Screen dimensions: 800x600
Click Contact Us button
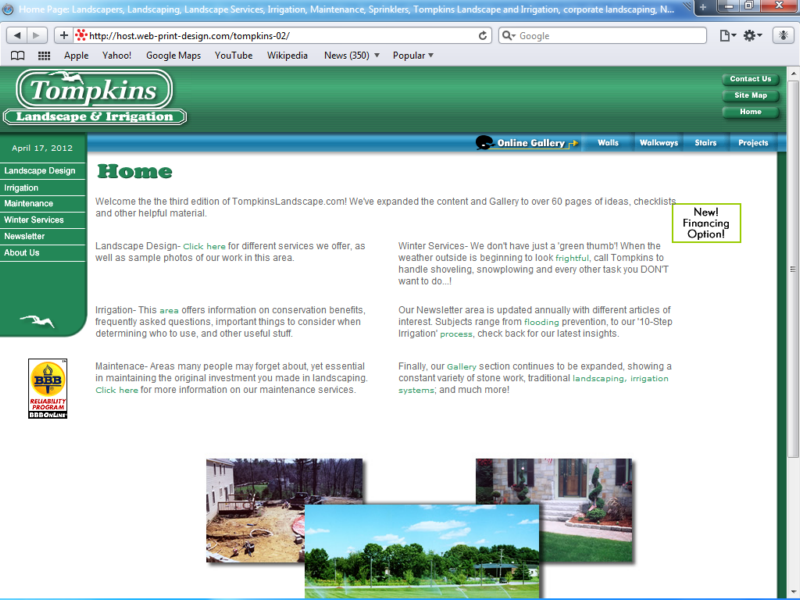[x=751, y=79]
